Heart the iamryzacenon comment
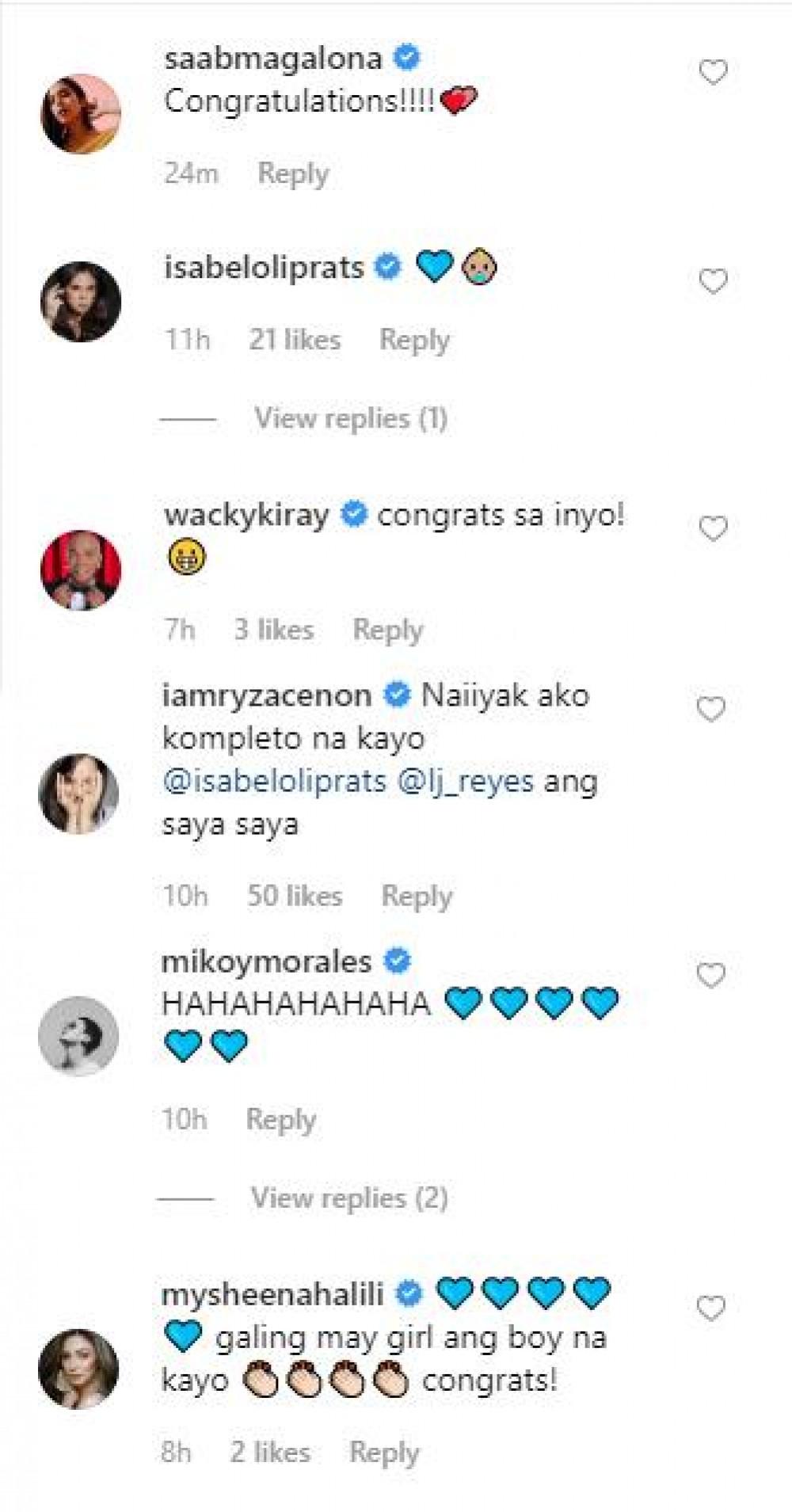Image resolution: width=792 pixels, height=1512 pixels. (711, 709)
